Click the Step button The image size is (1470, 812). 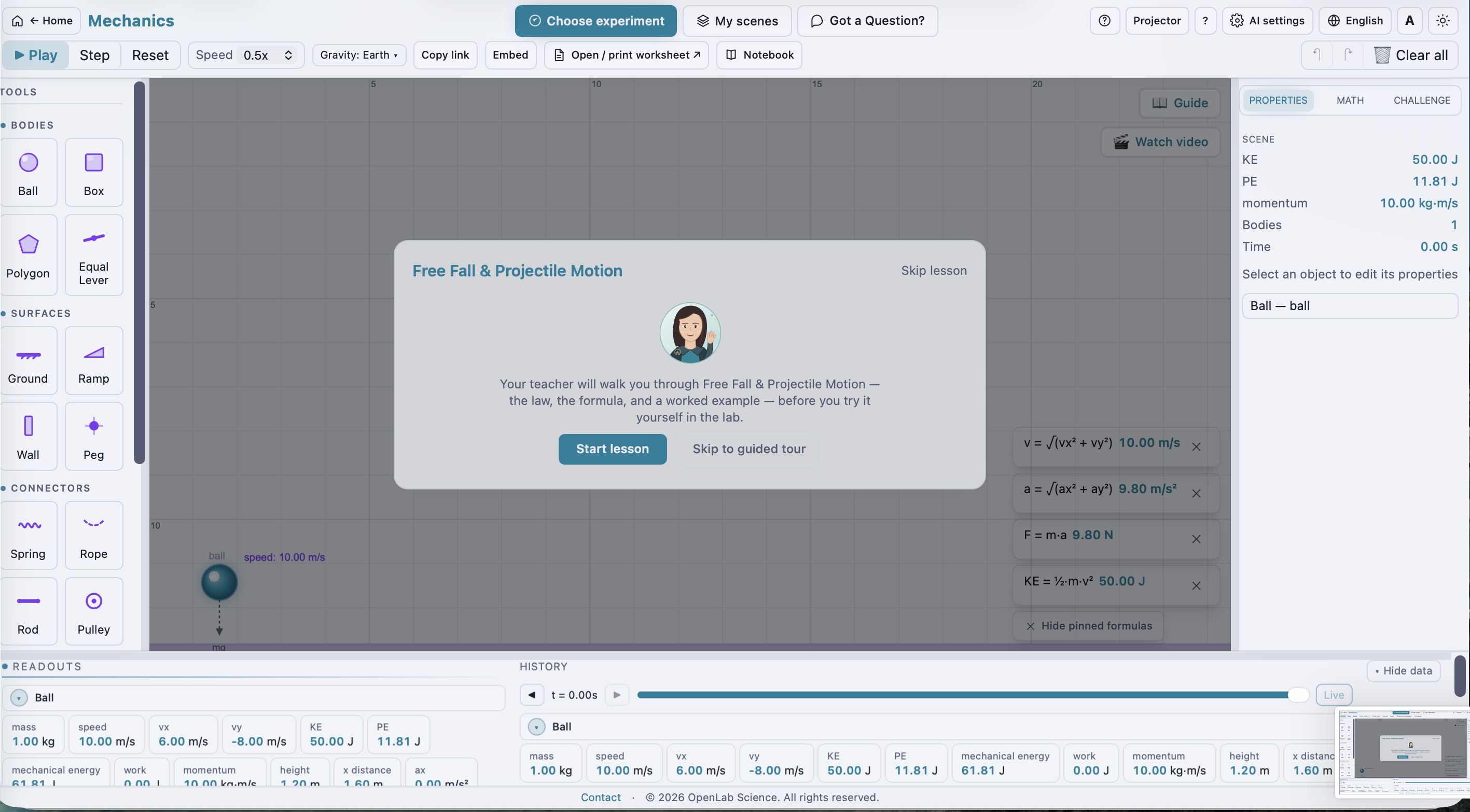[x=94, y=55]
